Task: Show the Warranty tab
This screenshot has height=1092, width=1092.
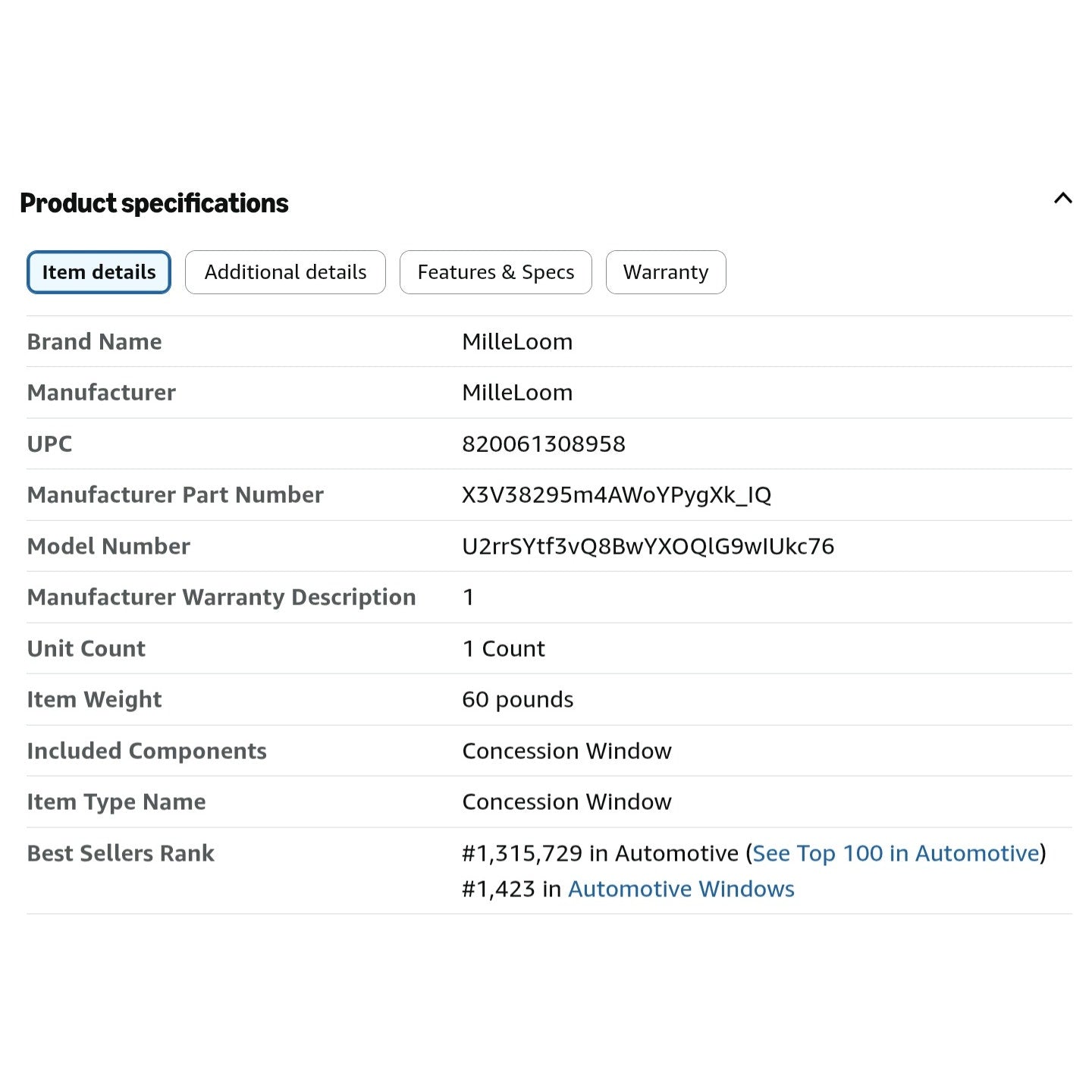Action: [x=666, y=272]
